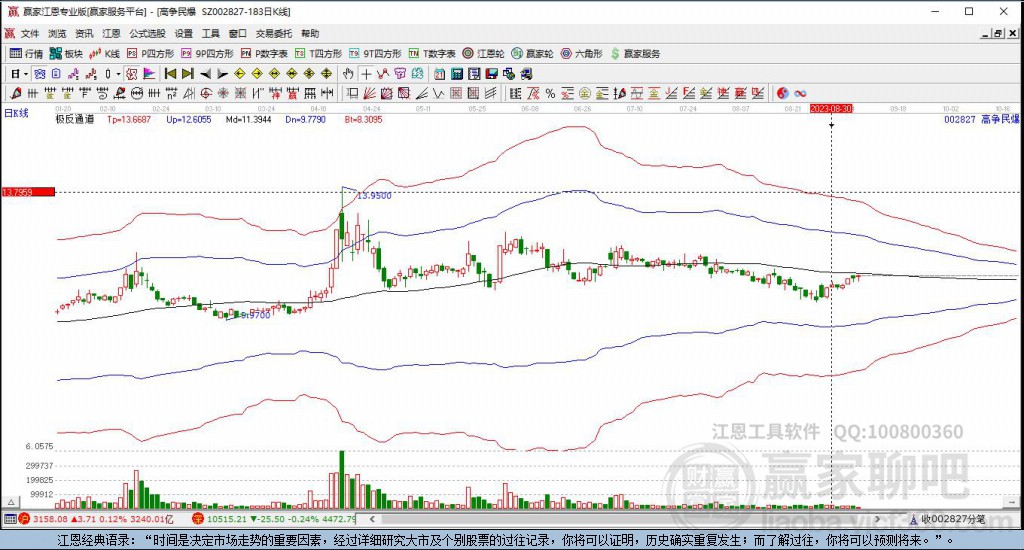1024x550 pixels.
Task: Click the Md=11.3944 value
Action: 248,120
